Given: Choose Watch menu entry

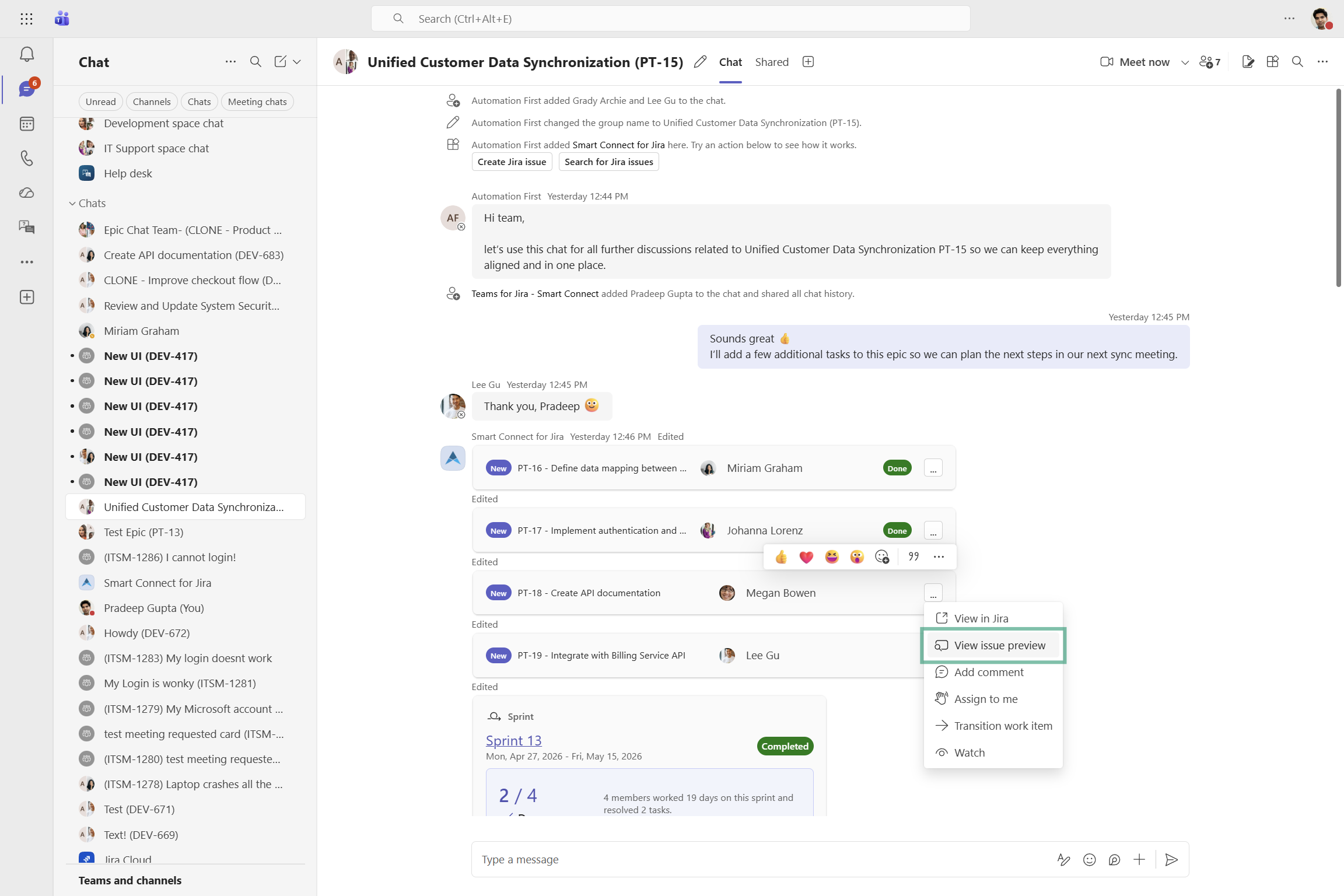Looking at the screenshot, I should coord(993,752).
